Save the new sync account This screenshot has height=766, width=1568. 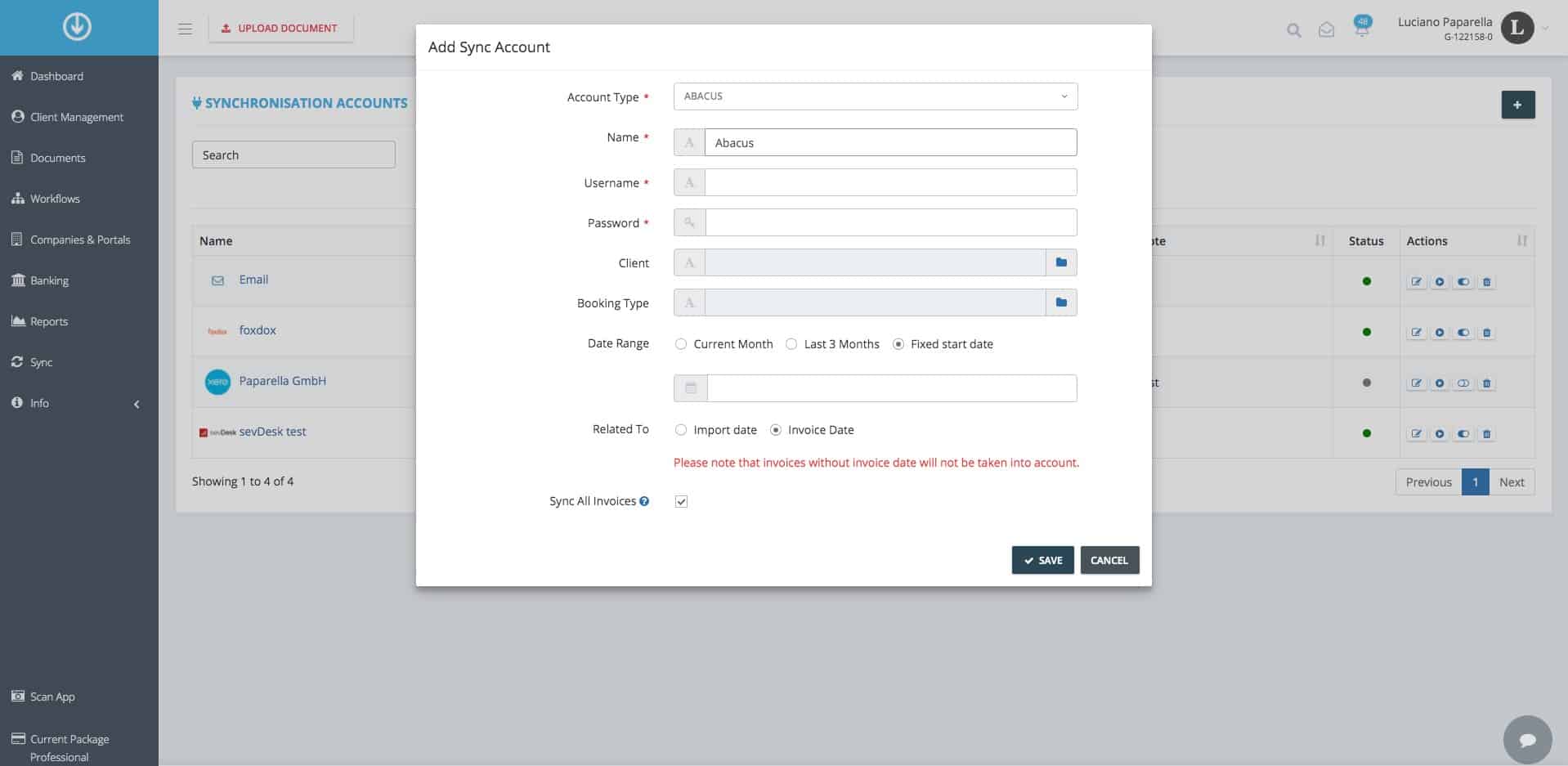pos(1042,560)
